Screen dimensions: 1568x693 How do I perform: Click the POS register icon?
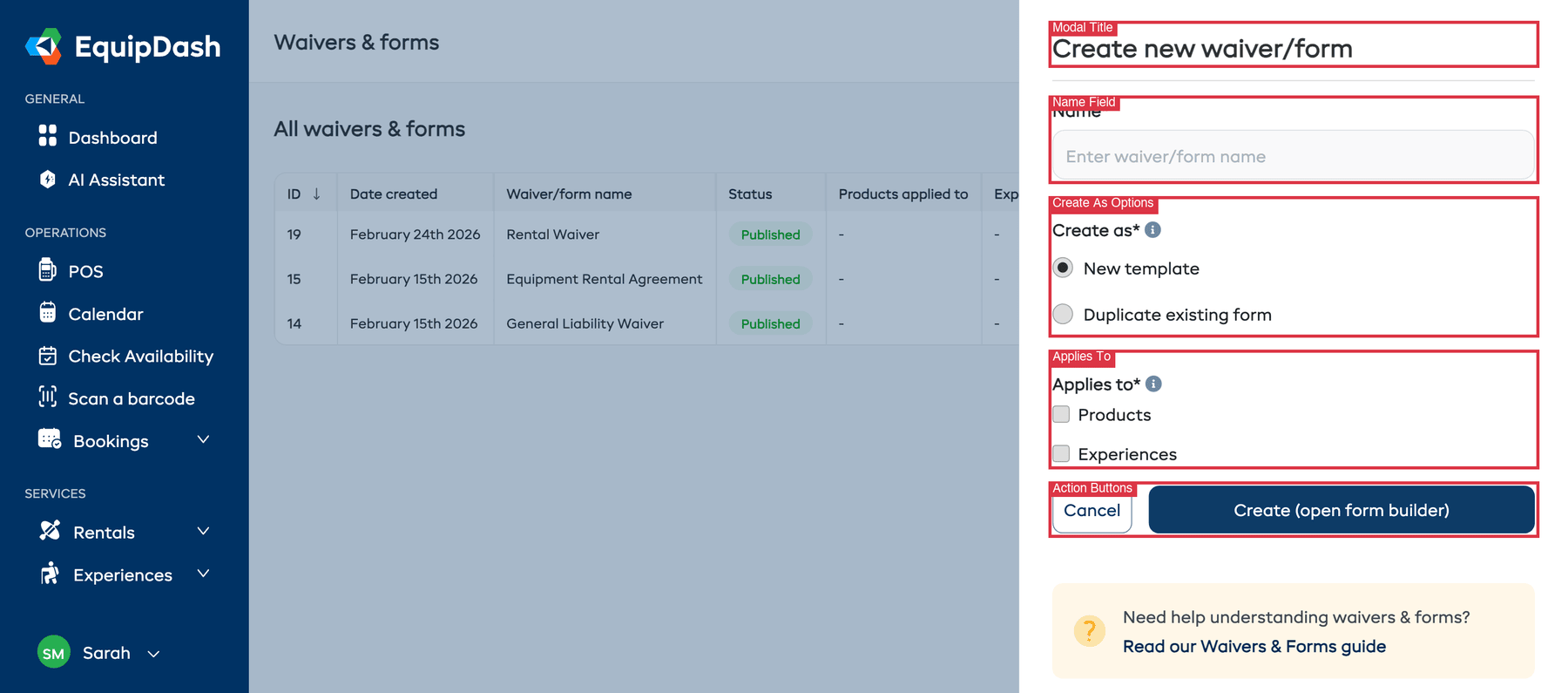tap(48, 269)
